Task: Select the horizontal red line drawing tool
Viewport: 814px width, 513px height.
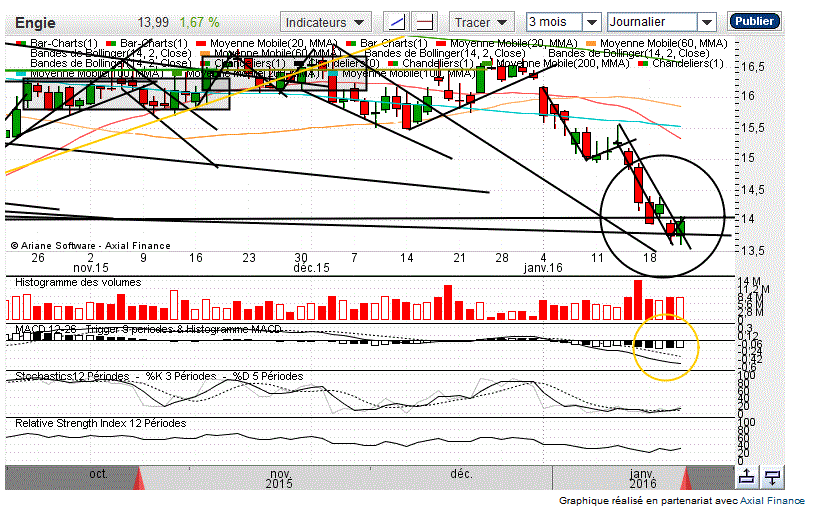Action: click(x=425, y=22)
